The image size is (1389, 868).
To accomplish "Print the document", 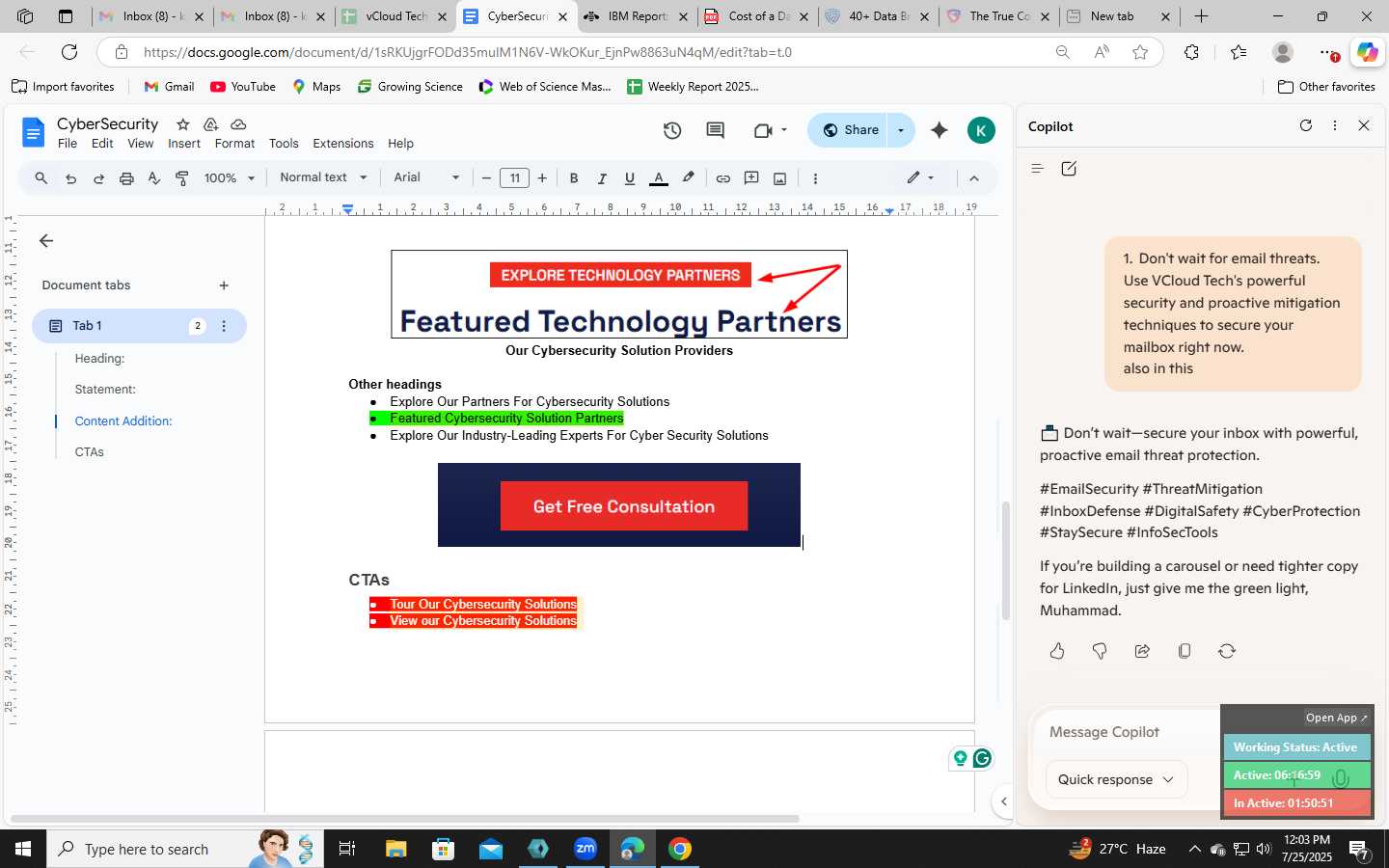I will (126, 178).
